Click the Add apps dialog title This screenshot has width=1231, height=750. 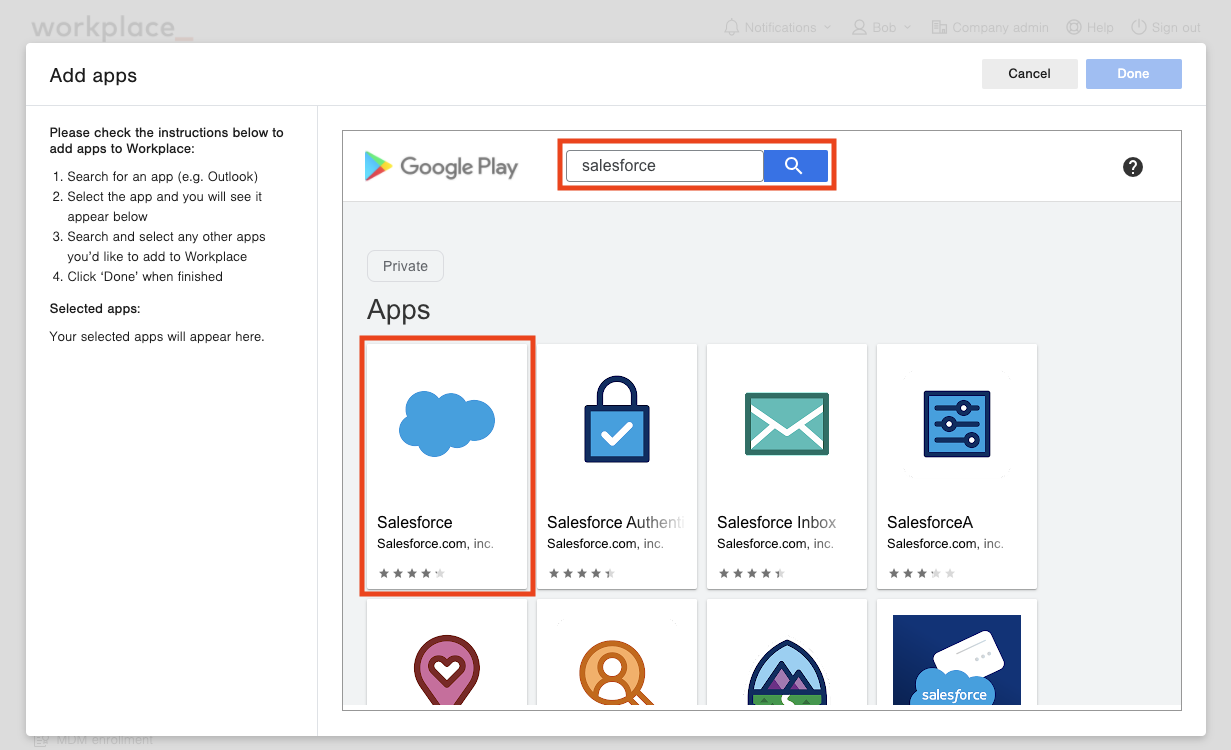[93, 76]
